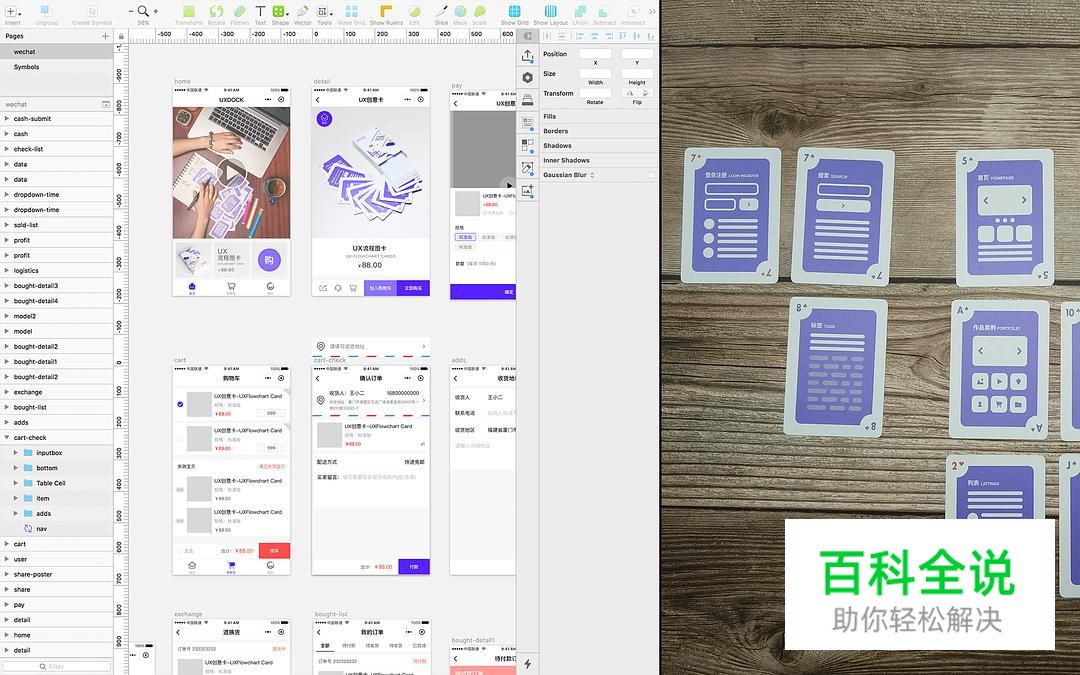Open the Gaussian Blur type dropdown

tap(592, 174)
